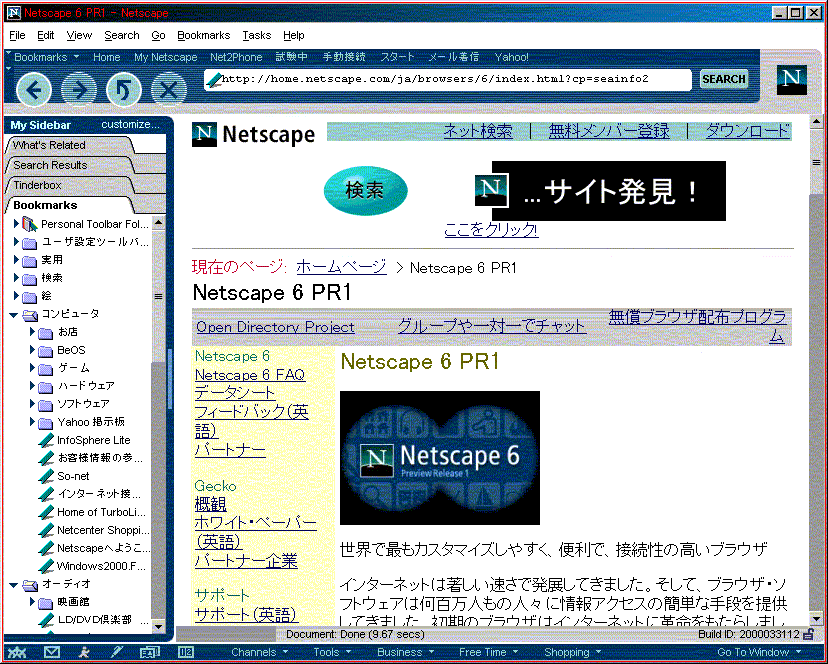This screenshot has width=828, height=664.
Task: Click the page scrollbar up arrow
Action: [x=815, y=122]
